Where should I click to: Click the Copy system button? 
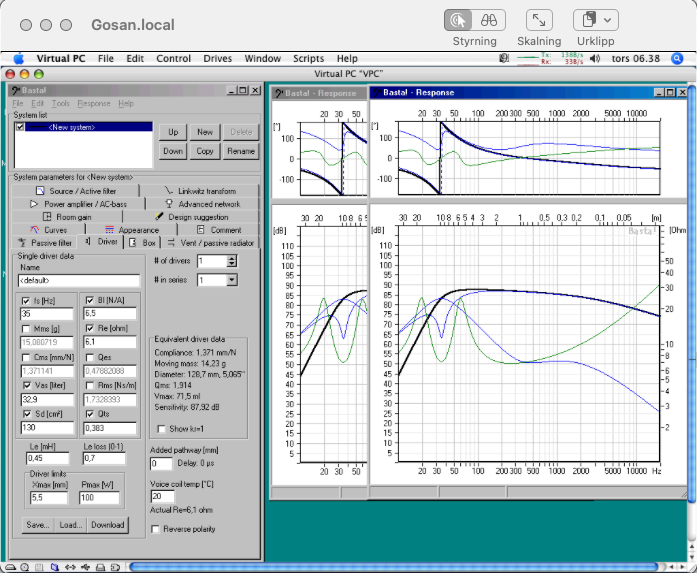click(x=205, y=151)
